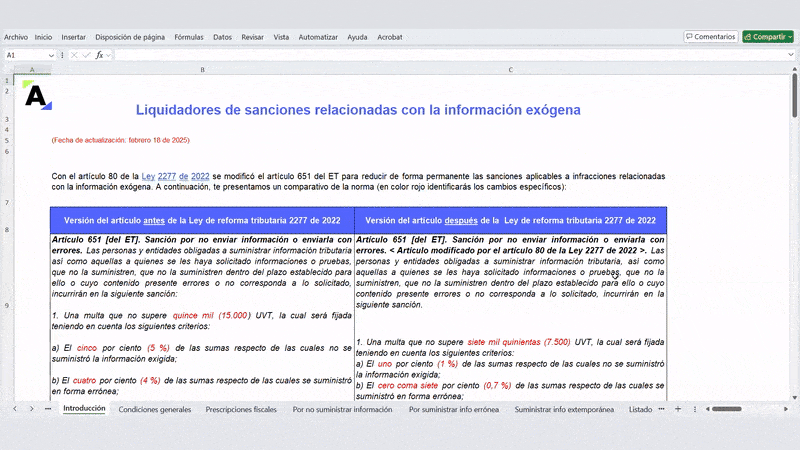The image size is (800, 450).
Task: Click header 'Versión del artículo antes'
Action: 202,220
